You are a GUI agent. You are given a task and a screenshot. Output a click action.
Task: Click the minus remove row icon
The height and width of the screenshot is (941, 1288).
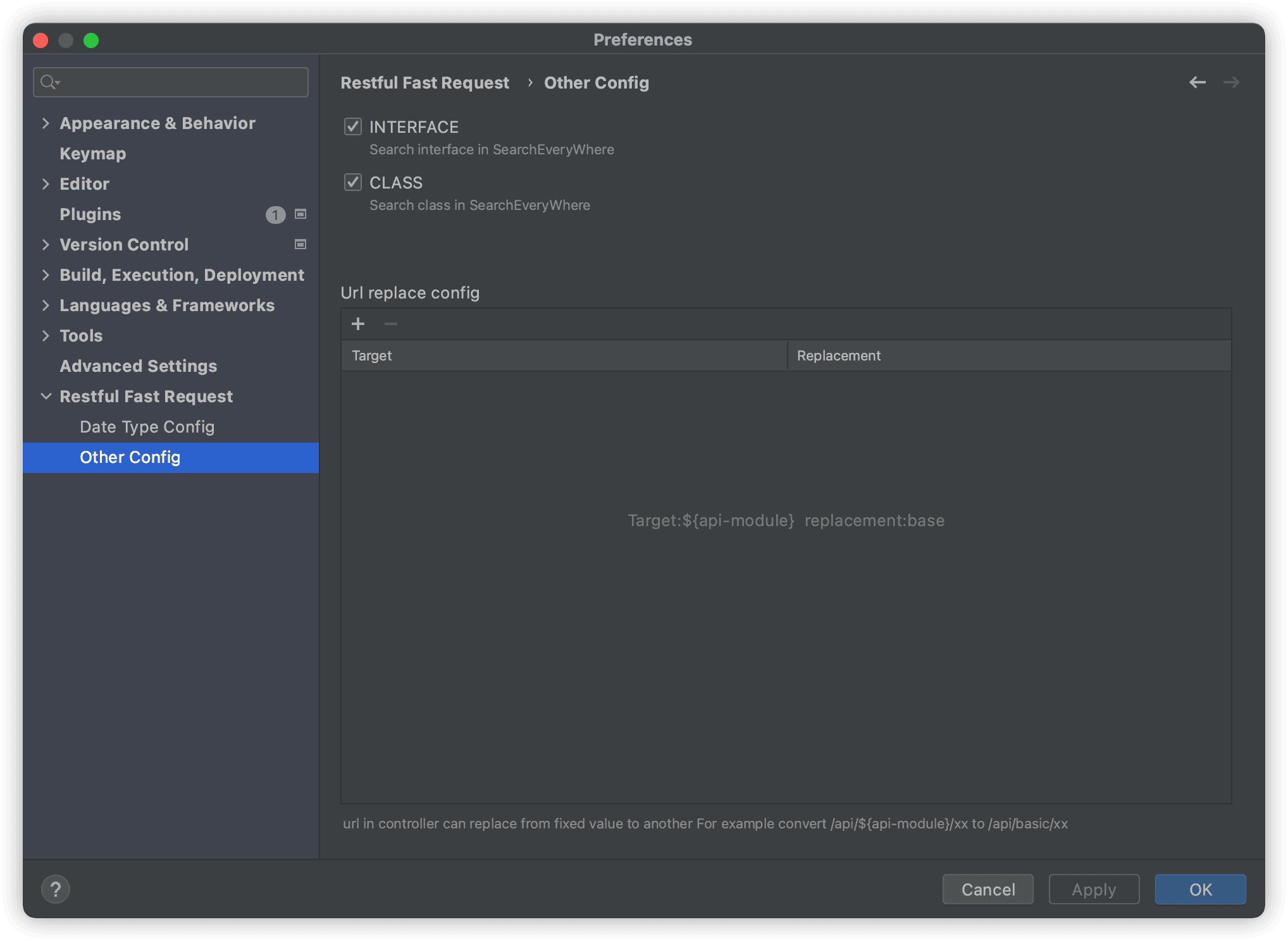(391, 324)
